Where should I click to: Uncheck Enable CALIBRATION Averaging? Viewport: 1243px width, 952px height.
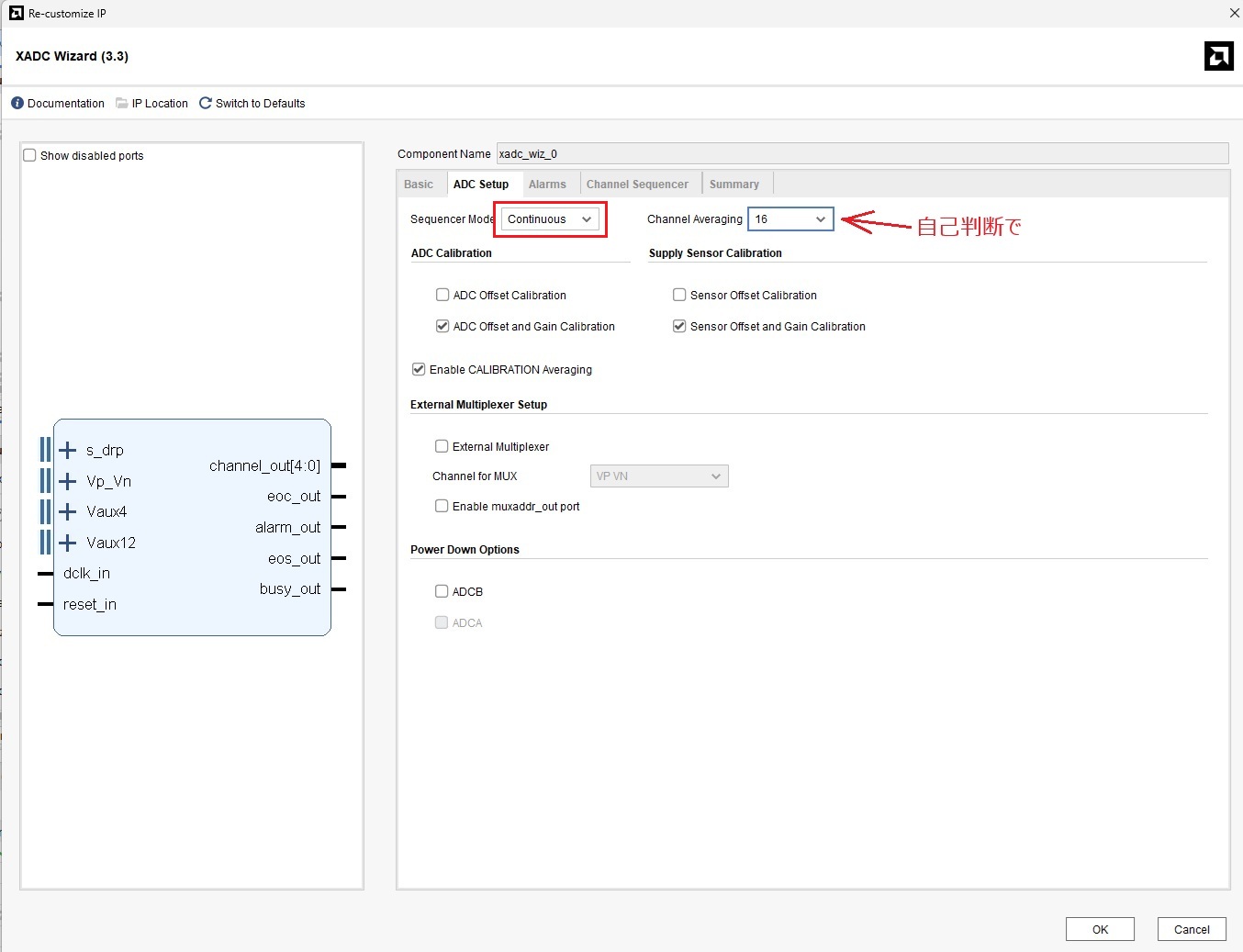tap(419, 369)
